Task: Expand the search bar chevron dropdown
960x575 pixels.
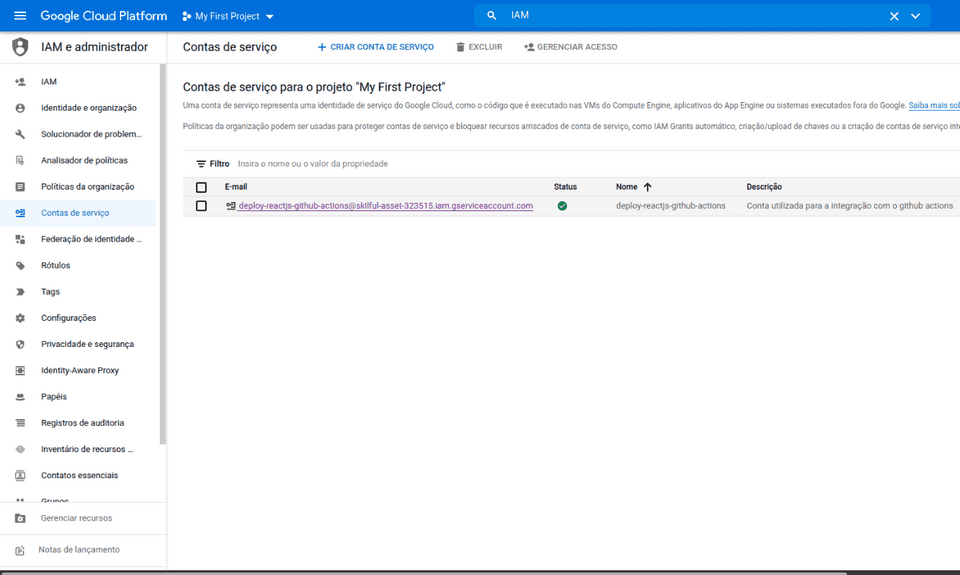Action: pyautogui.click(x=915, y=16)
